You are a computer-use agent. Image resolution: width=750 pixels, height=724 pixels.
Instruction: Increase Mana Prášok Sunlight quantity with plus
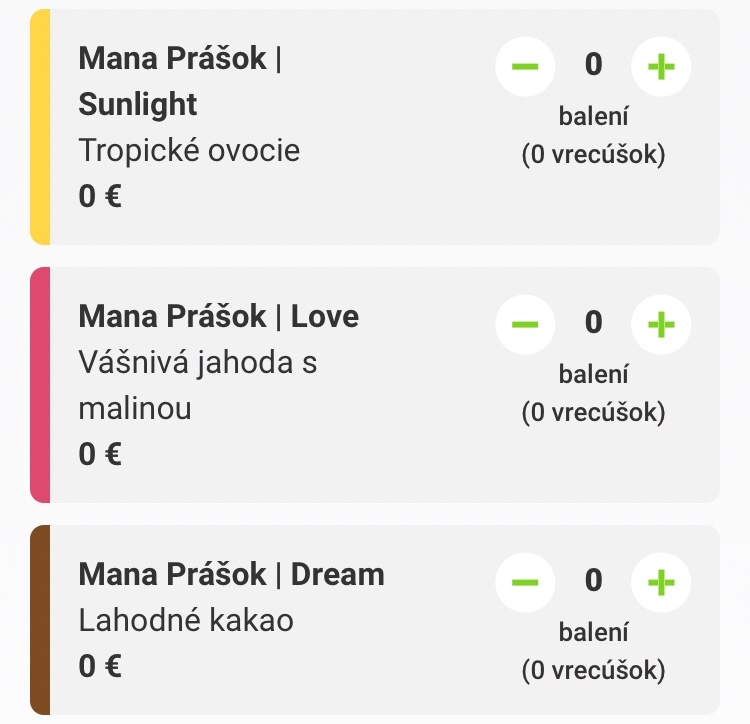coord(661,66)
